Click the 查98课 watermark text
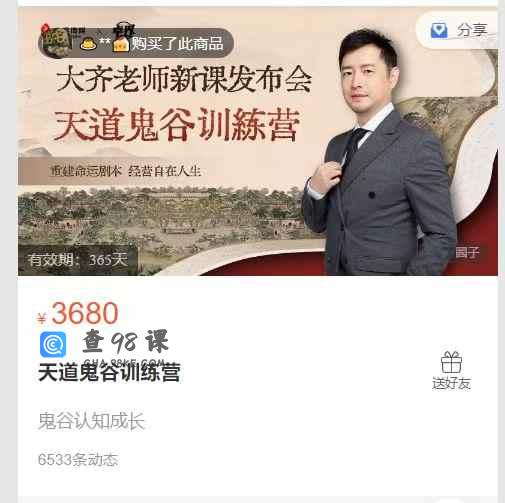Screen dimensions: 505x503 [x=126, y=341]
